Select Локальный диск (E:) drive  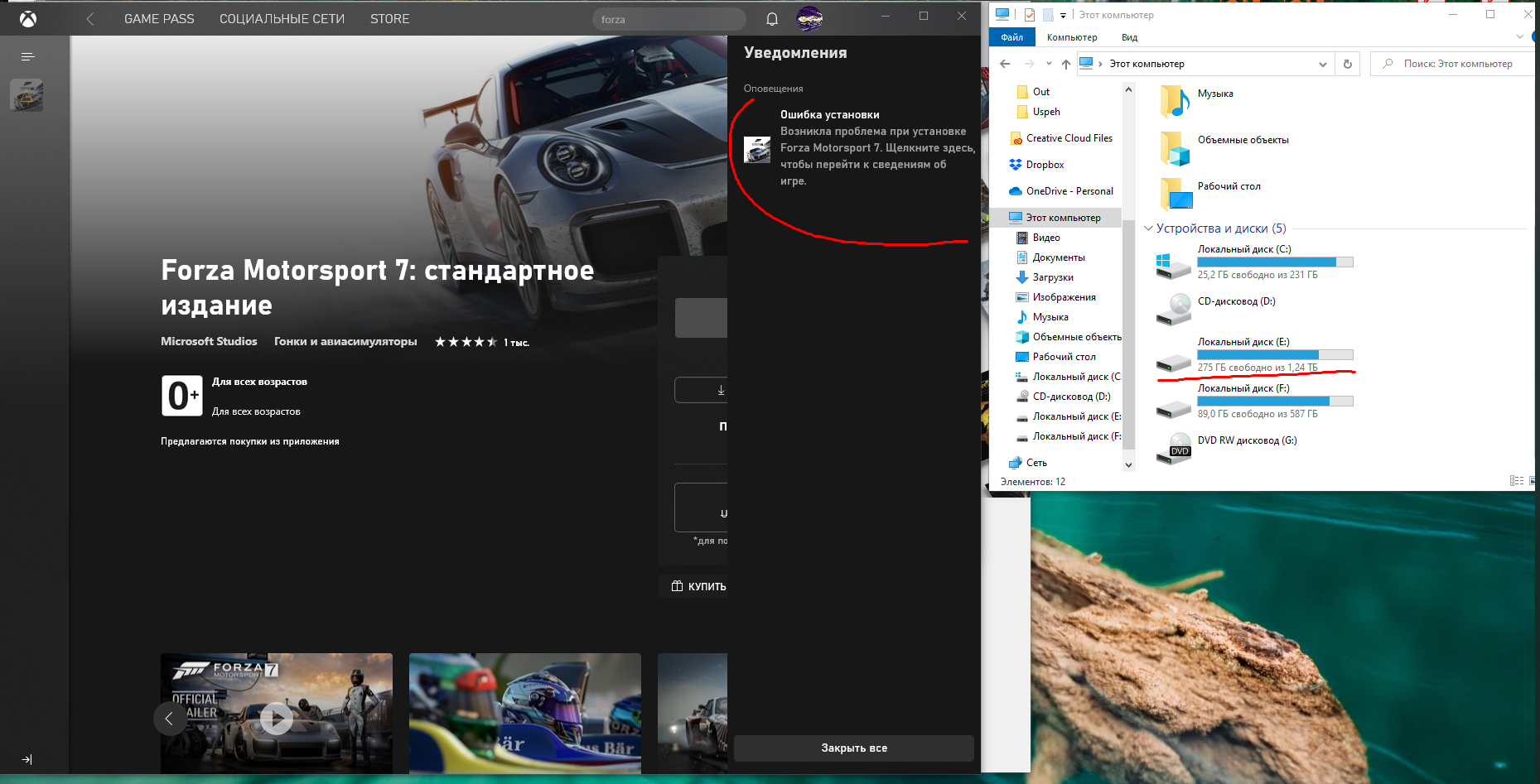[1255, 355]
